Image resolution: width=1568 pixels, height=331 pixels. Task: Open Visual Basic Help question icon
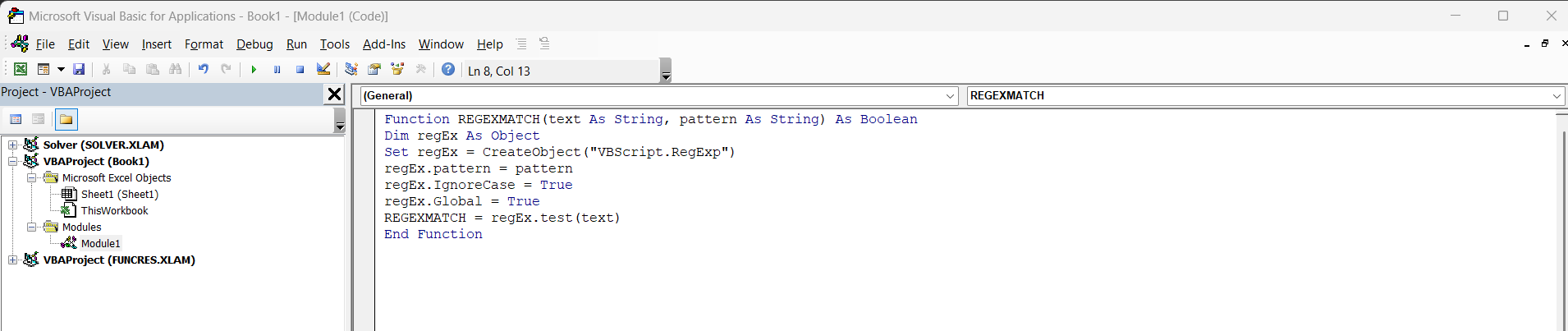(x=448, y=70)
